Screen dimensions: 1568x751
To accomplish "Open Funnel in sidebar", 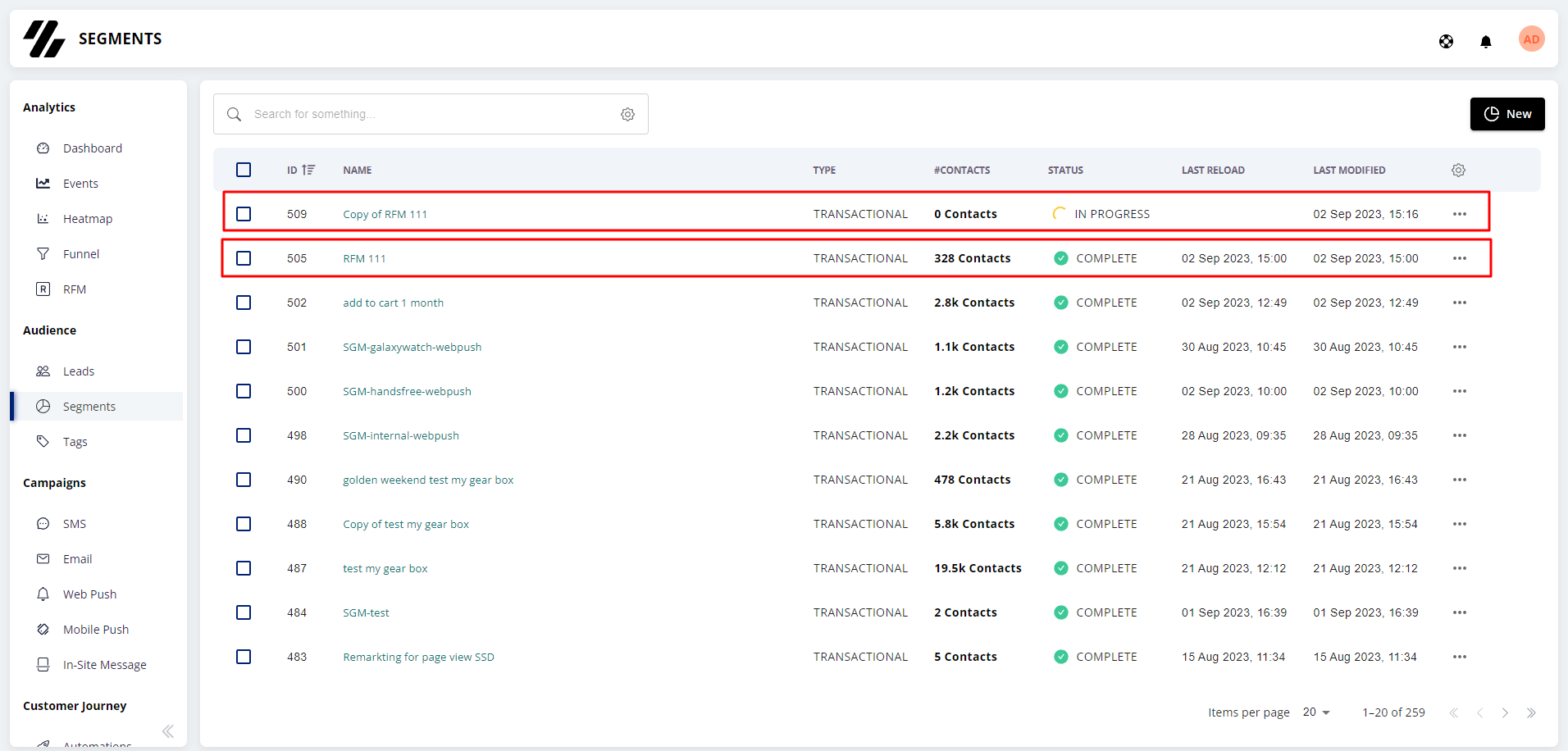I will 81,254.
